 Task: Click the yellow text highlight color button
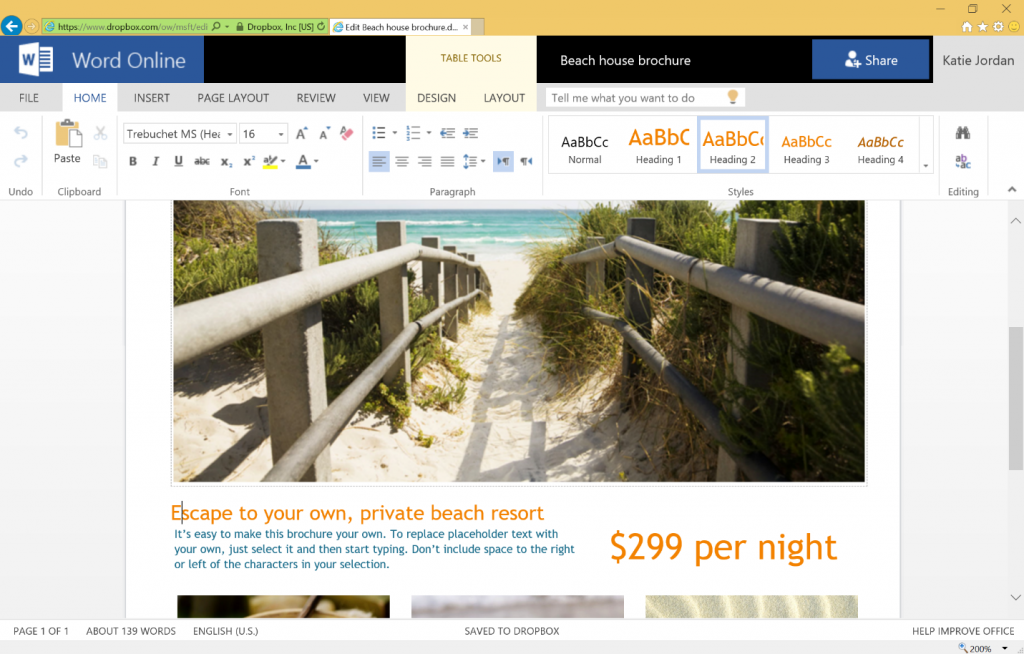coord(269,161)
